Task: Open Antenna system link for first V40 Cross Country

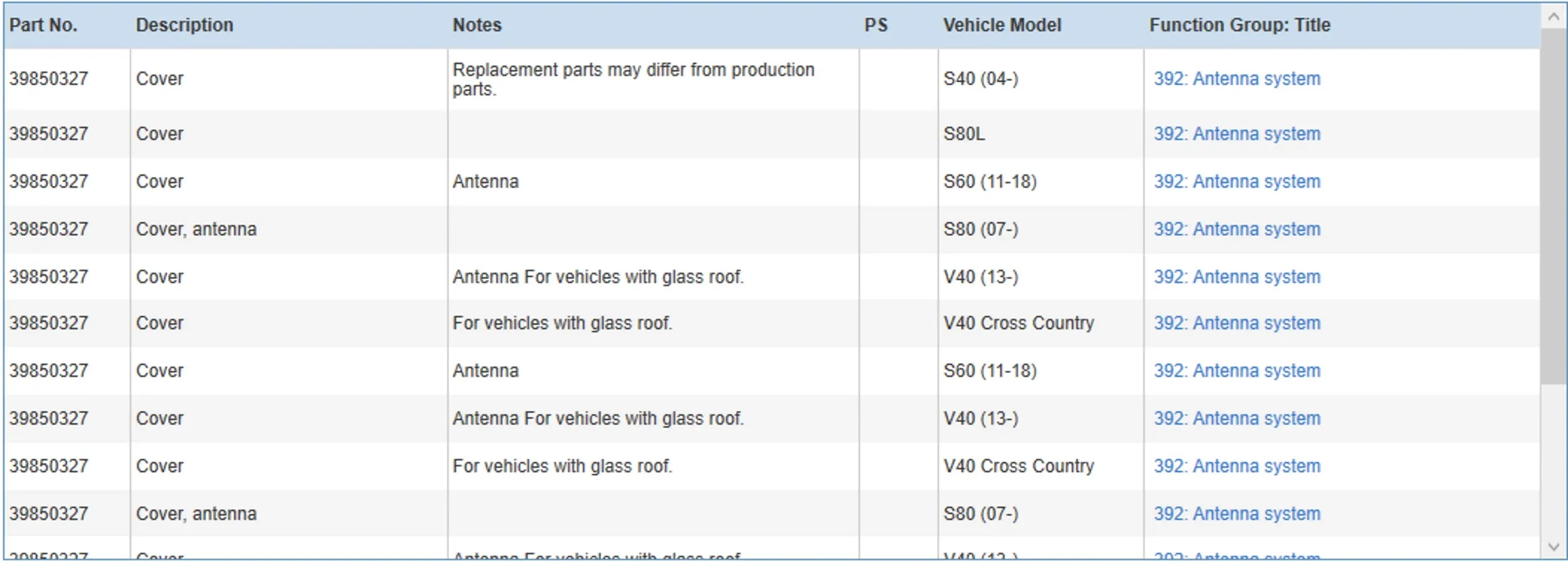Action: [x=1237, y=324]
